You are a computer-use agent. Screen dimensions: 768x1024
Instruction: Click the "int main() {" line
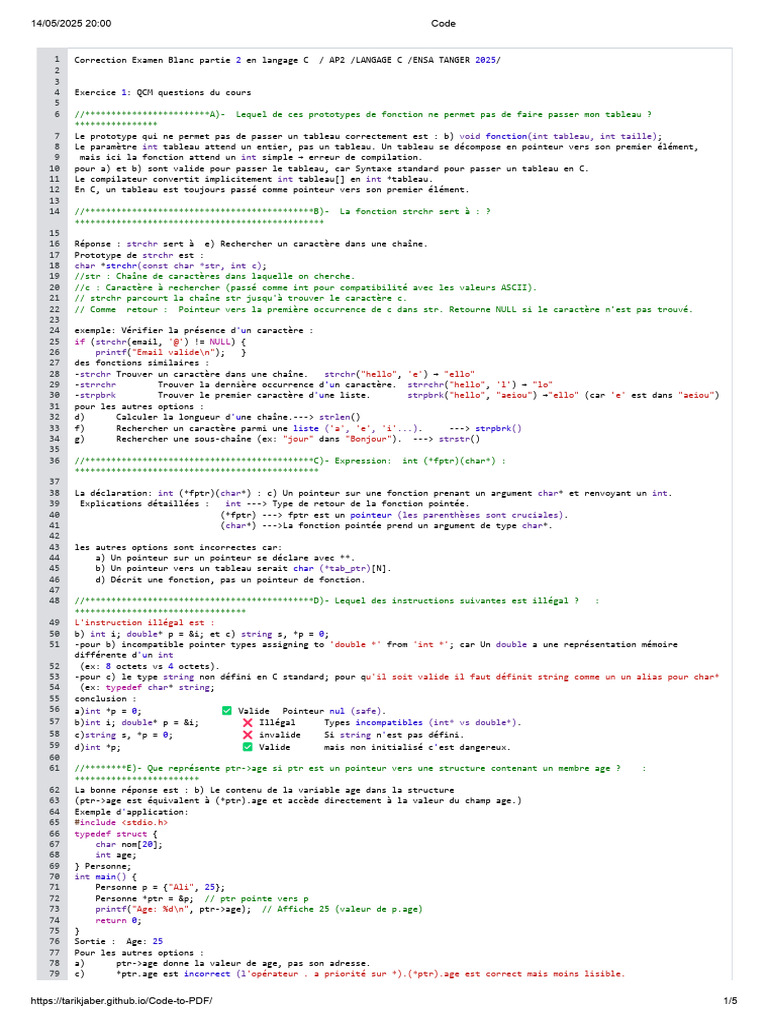(105, 877)
